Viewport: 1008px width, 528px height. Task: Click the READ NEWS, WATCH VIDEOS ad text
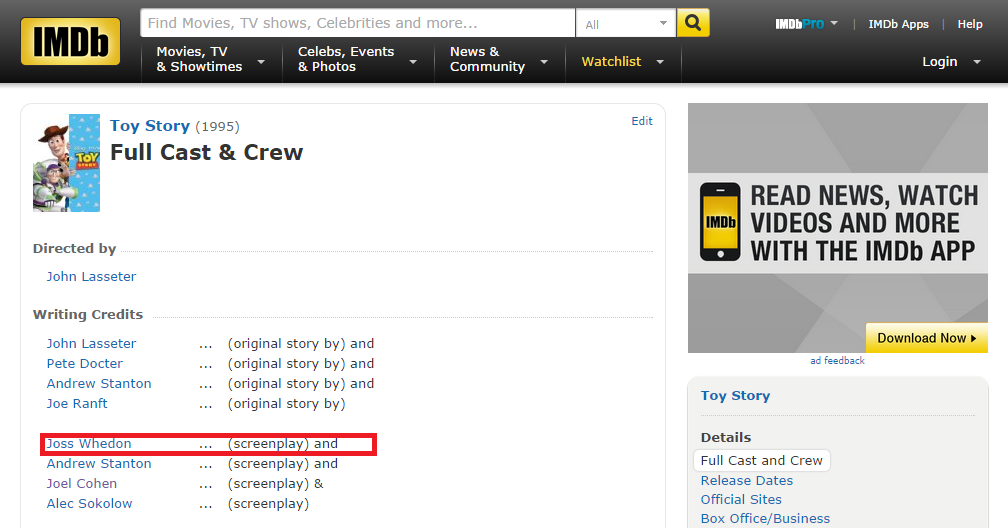pos(863,223)
